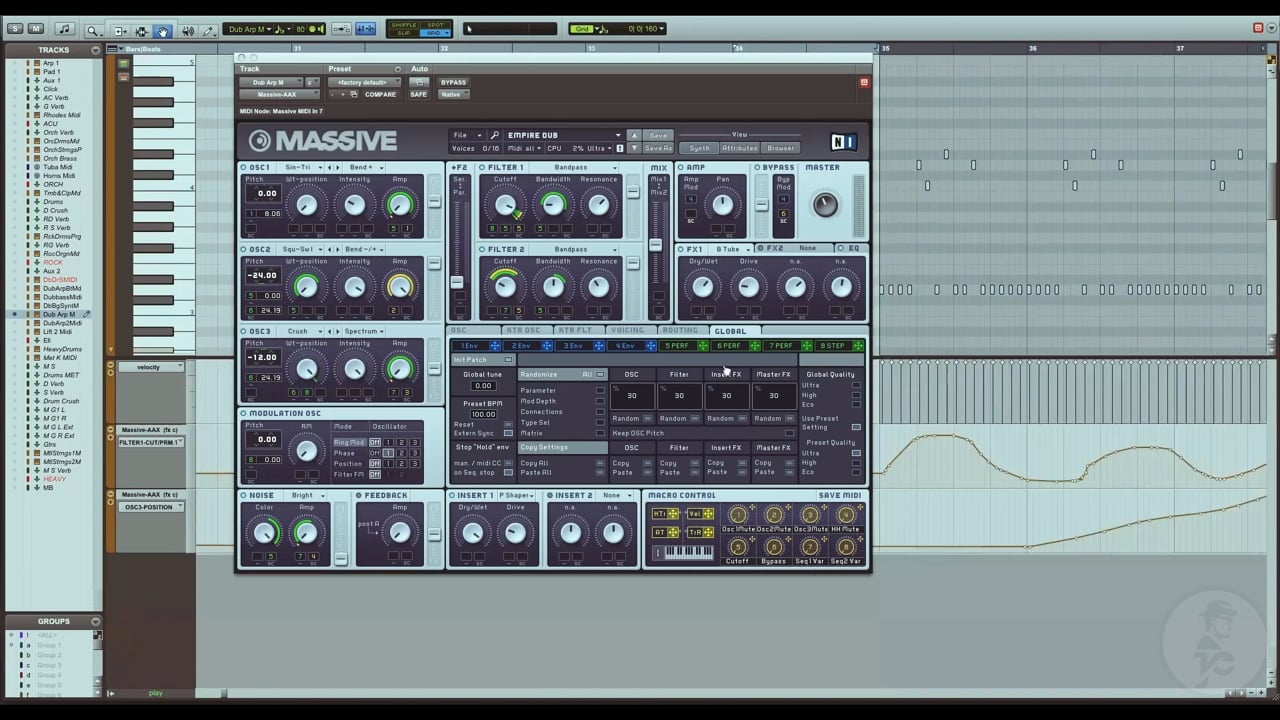This screenshot has width=1280, height=720.
Task: Click the Mute M button in toolbar
Action: coord(36,28)
